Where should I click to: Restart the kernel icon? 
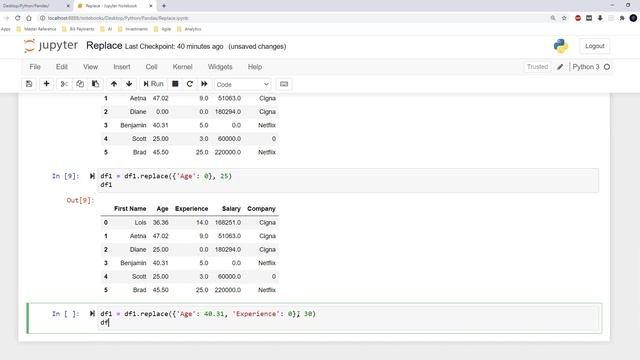click(190, 84)
